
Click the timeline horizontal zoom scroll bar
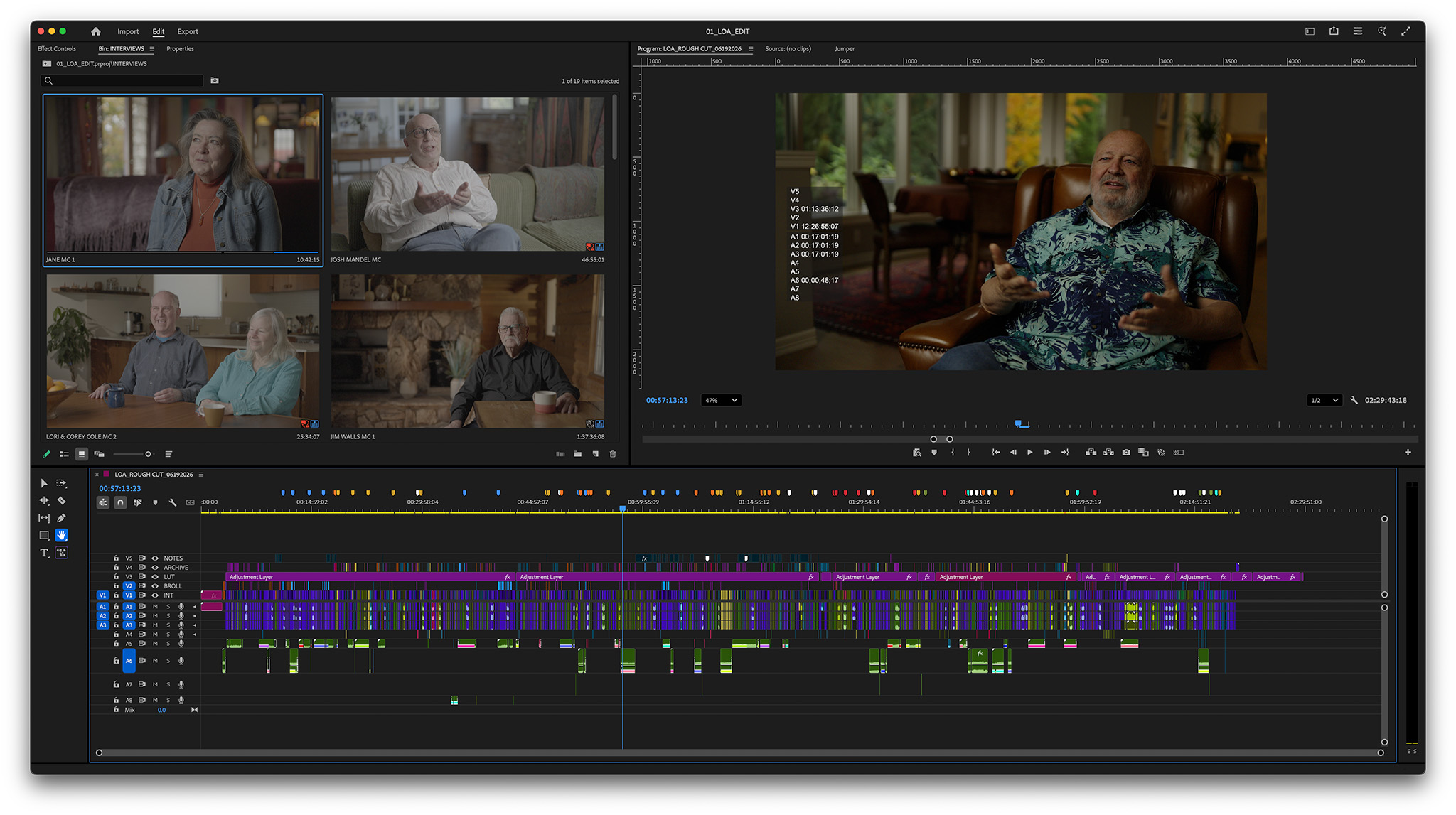(x=739, y=752)
